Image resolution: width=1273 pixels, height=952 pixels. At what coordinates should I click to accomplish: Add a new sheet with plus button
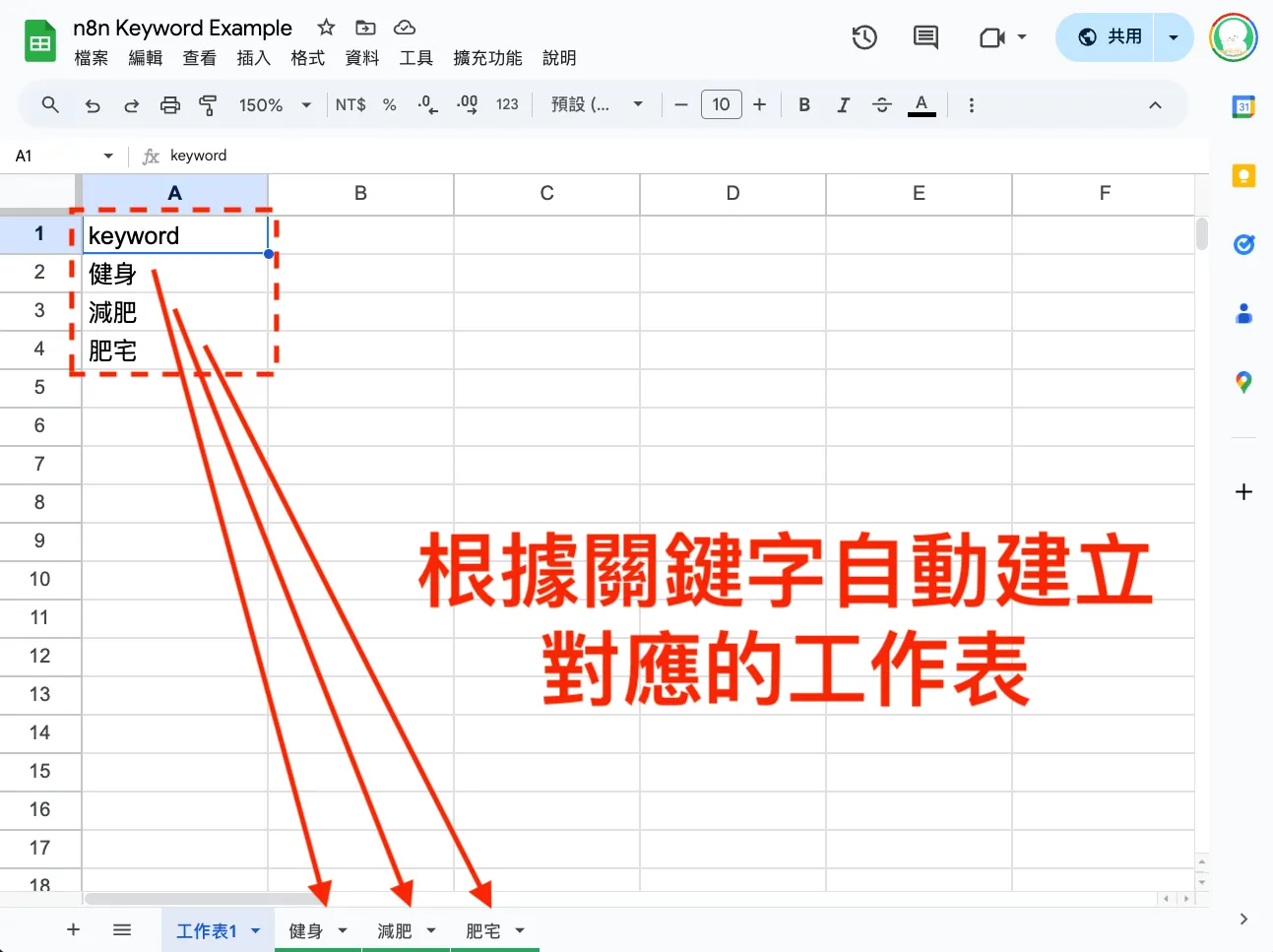pyautogui.click(x=73, y=929)
